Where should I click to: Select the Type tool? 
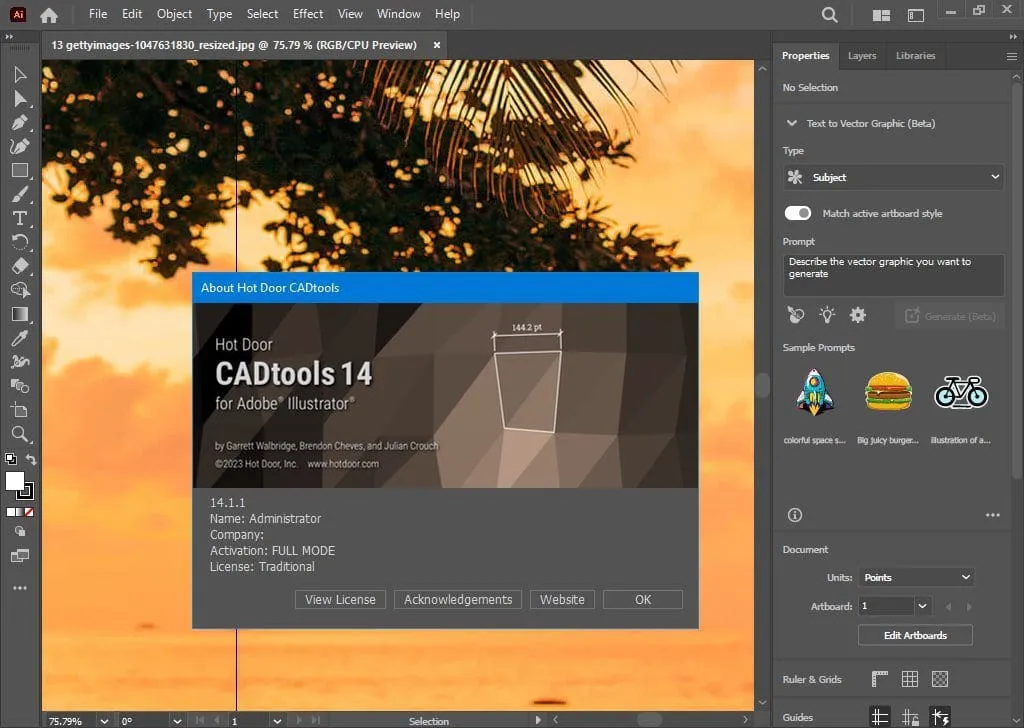pos(20,218)
